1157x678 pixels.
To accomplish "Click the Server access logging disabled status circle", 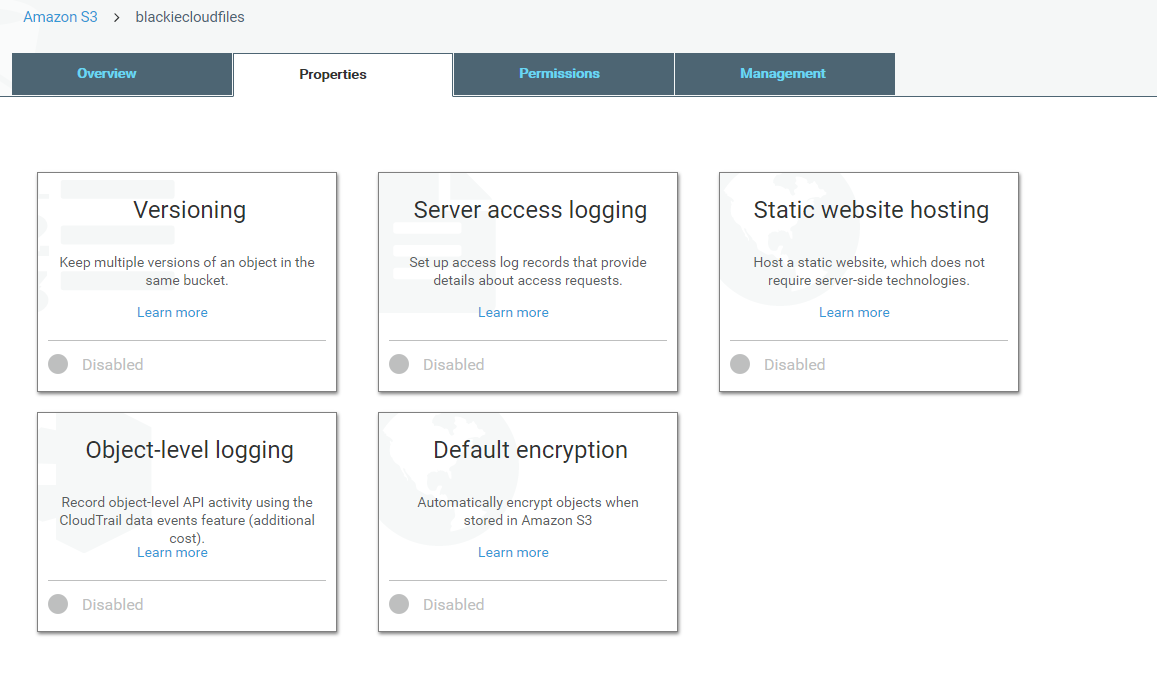I will (399, 365).
